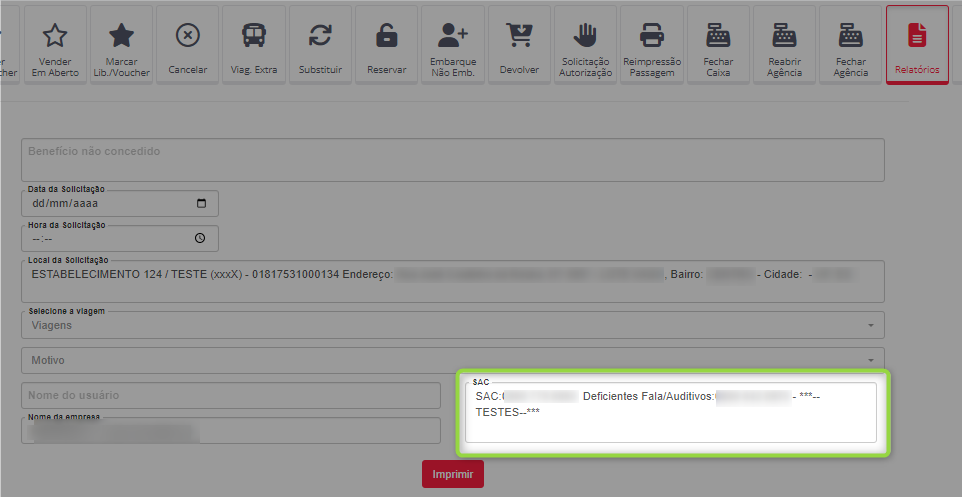962x497 pixels.
Task: Open clock picker in Hora da Solicitação
Action: [x=200, y=238]
